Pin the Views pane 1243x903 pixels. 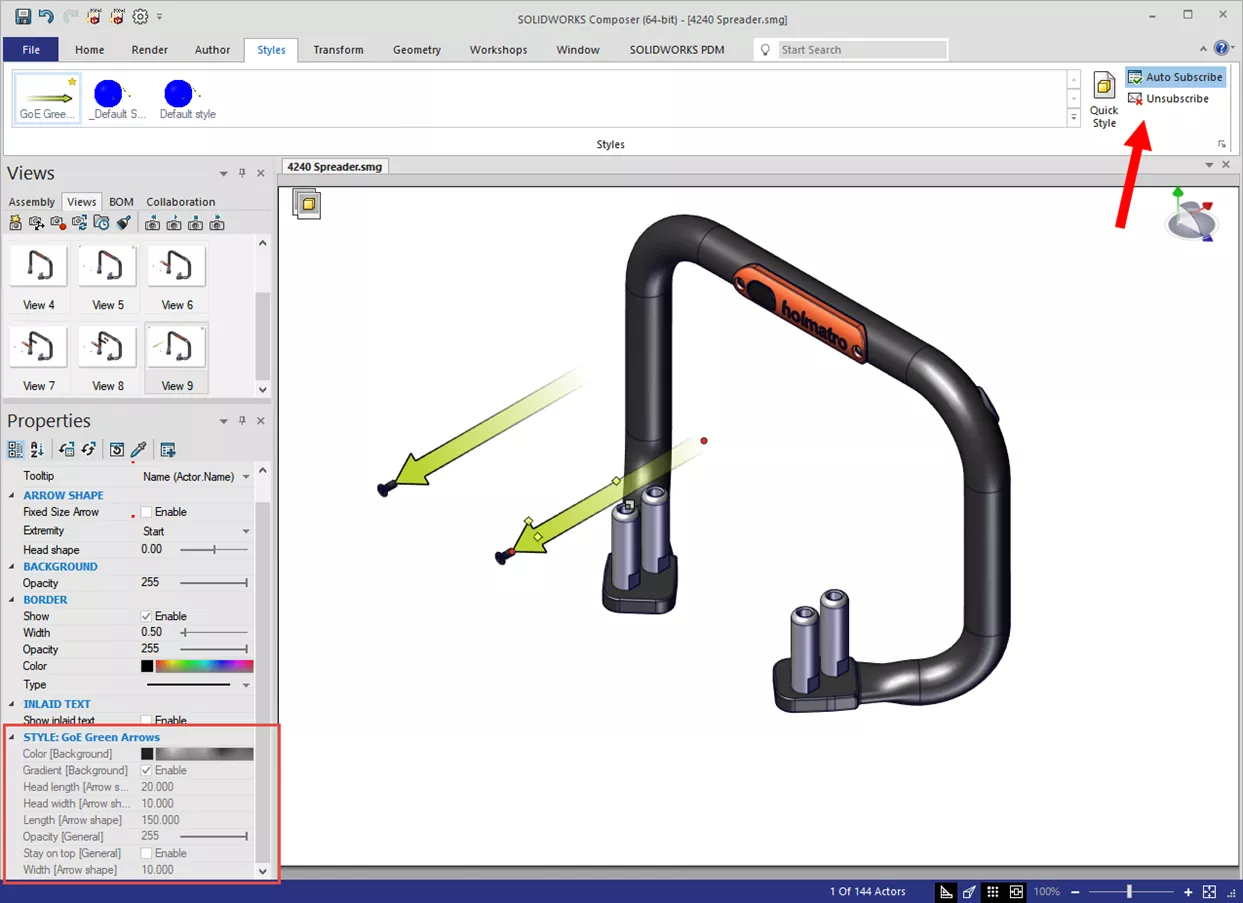(x=242, y=173)
